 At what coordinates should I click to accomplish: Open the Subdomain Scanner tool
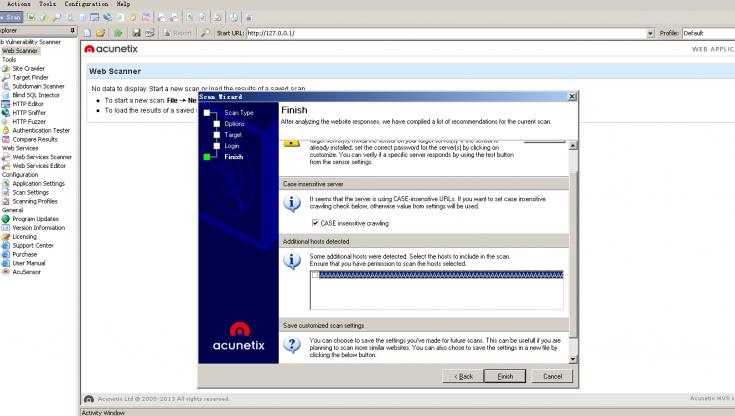(38, 86)
